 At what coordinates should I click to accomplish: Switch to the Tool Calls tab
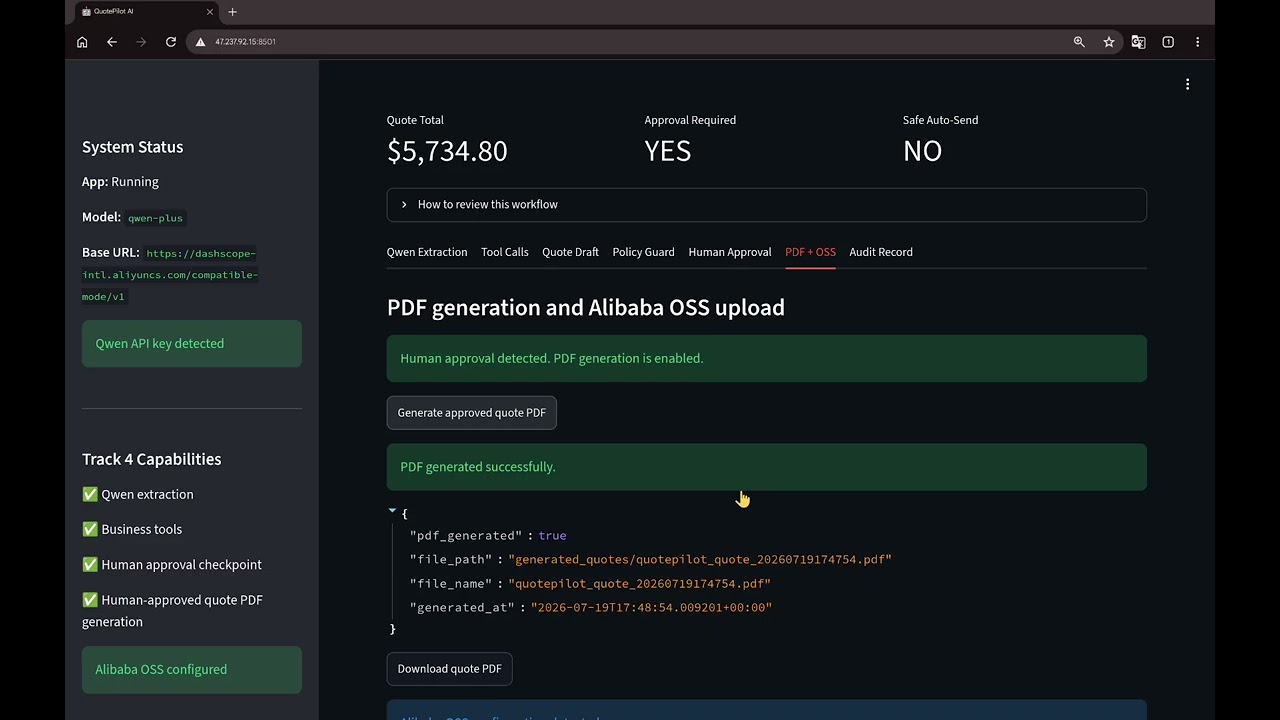click(x=504, y=252)
